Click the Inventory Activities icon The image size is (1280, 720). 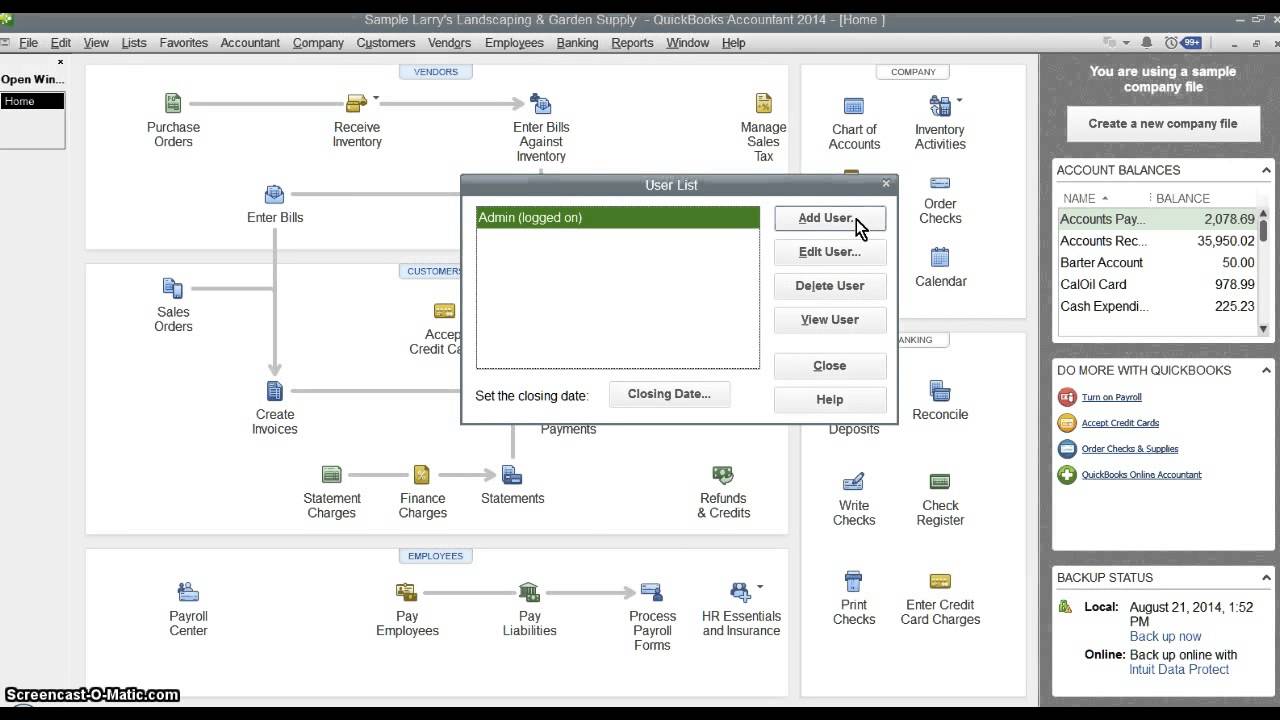[939, 105]
